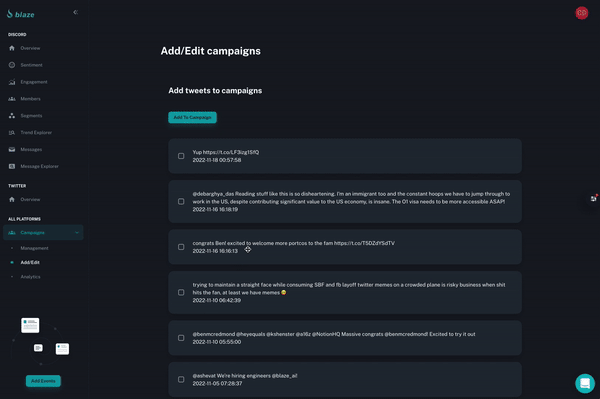This screenshot has width=600, height=399.
Task: Select the @debarghya_das tweet checkbox
Action: coord(181,202)
